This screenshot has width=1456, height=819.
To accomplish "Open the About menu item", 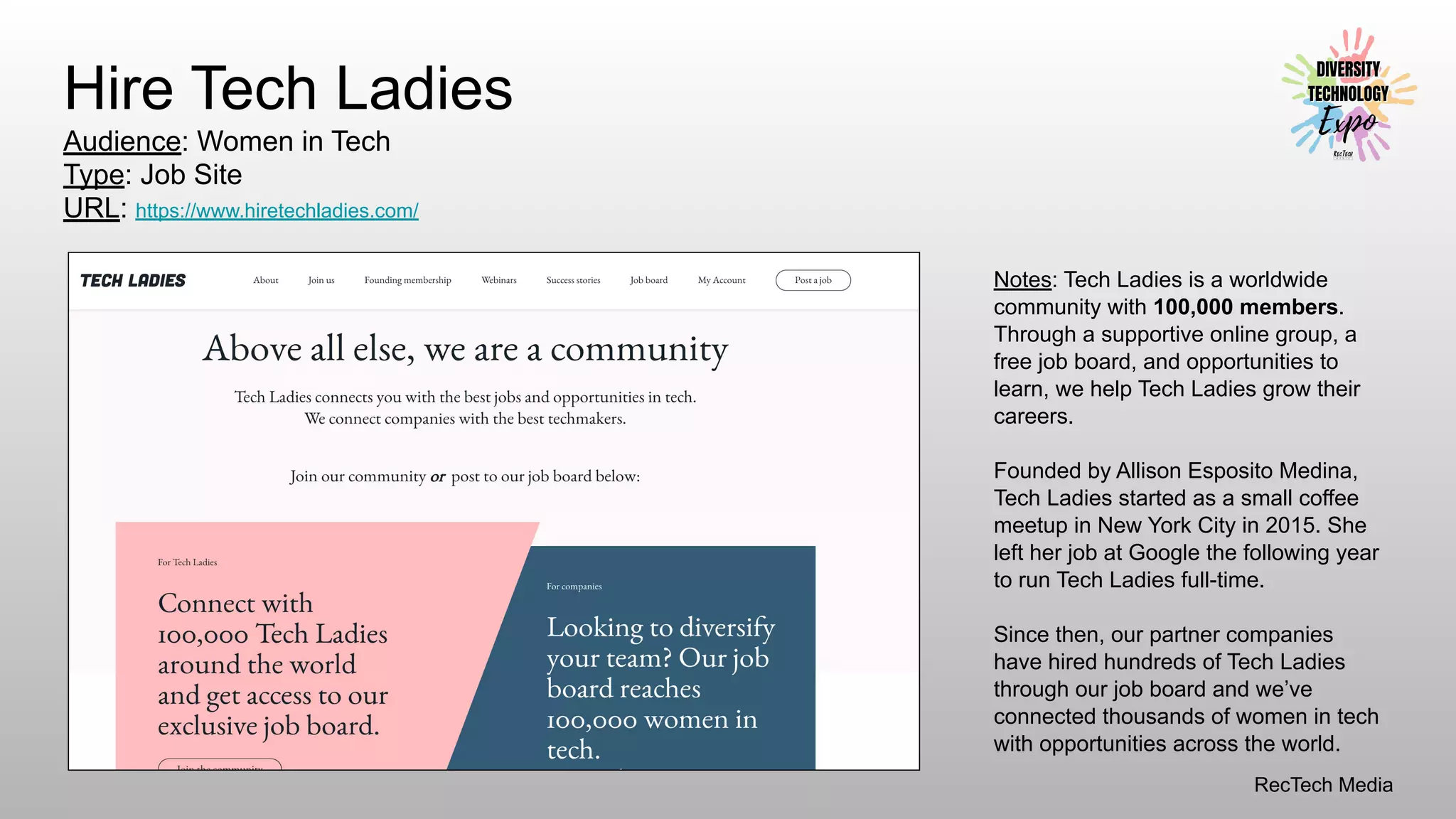I will (x=266, y=280).
